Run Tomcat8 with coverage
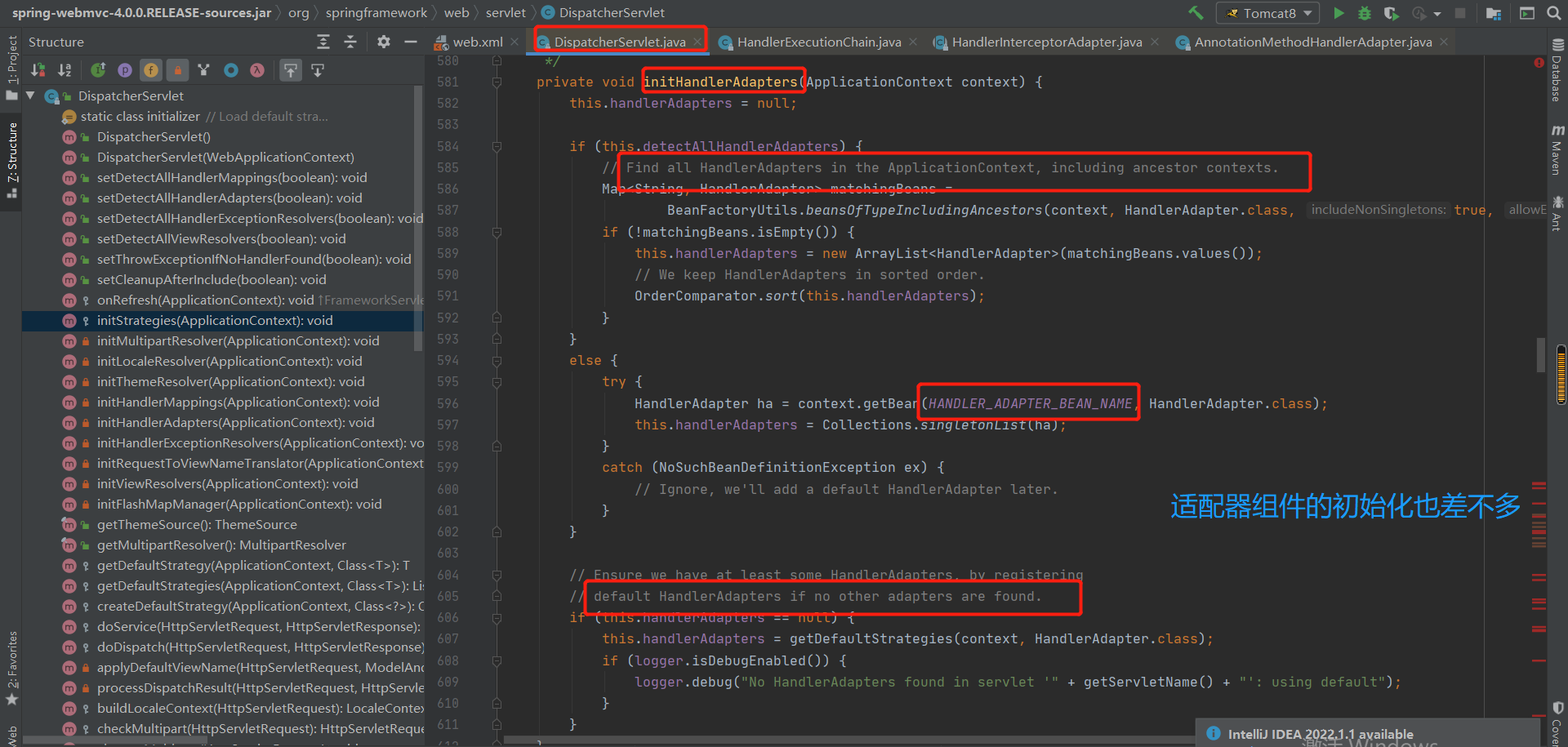Screen dimensions: 1568x747 click(x=1391, y=13)
